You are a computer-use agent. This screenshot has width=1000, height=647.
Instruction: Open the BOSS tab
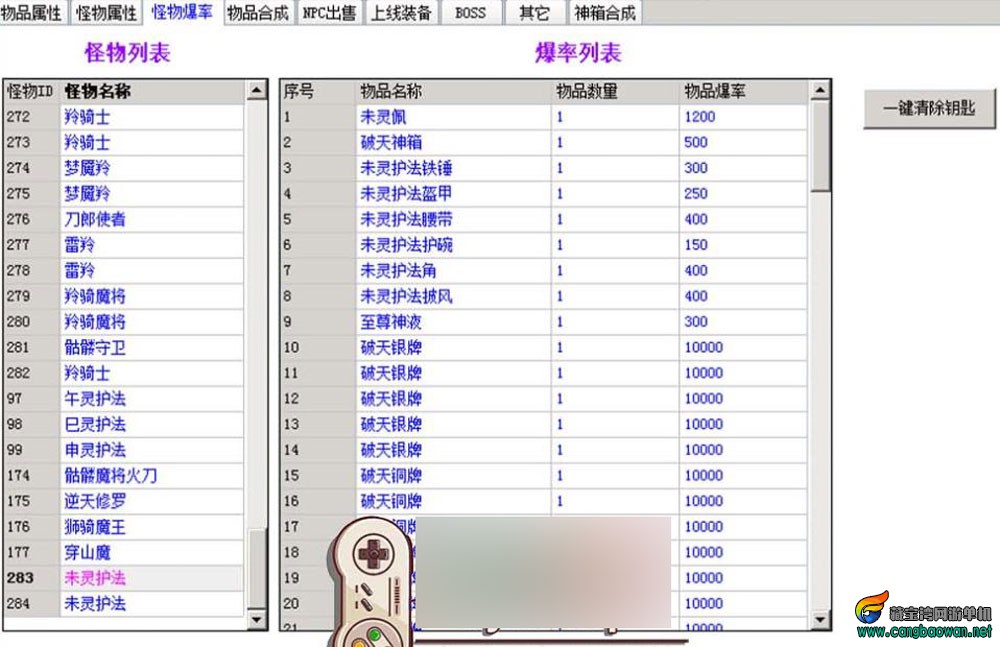tap(470, 12)
